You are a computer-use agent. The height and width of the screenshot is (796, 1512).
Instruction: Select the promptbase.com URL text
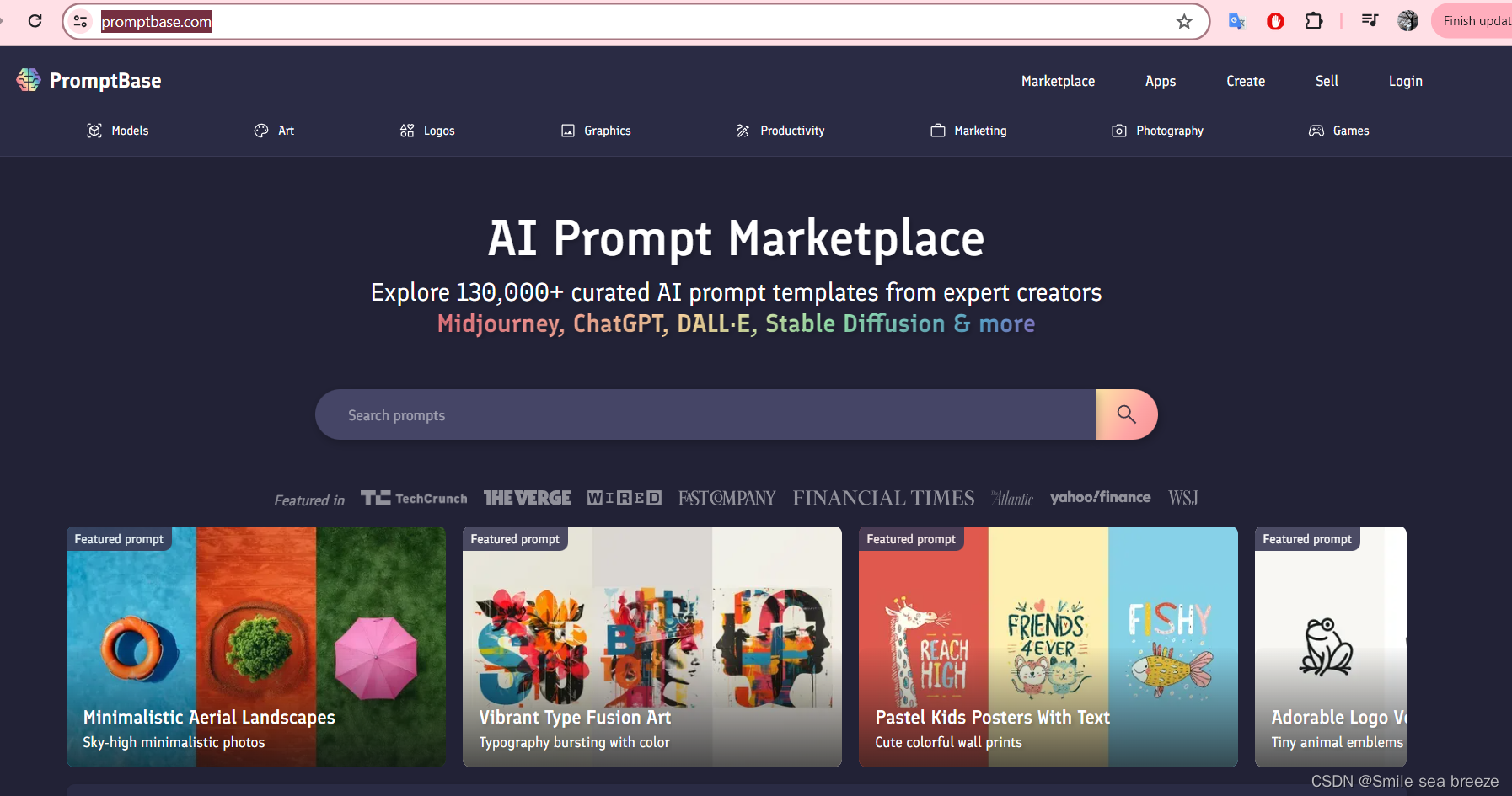pos(157,22)
